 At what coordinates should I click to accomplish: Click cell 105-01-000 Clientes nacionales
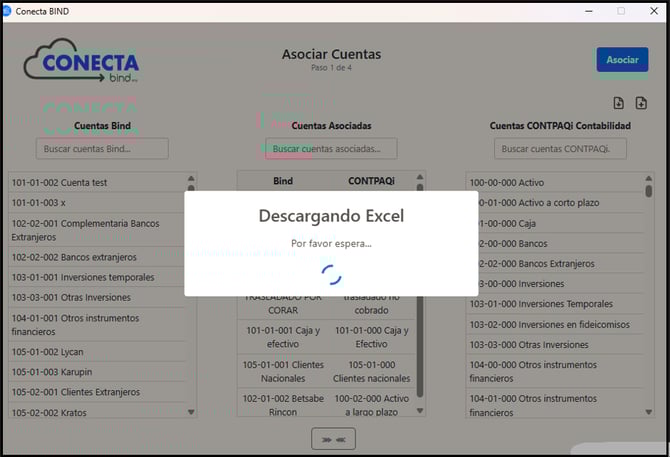pos(371,371)
